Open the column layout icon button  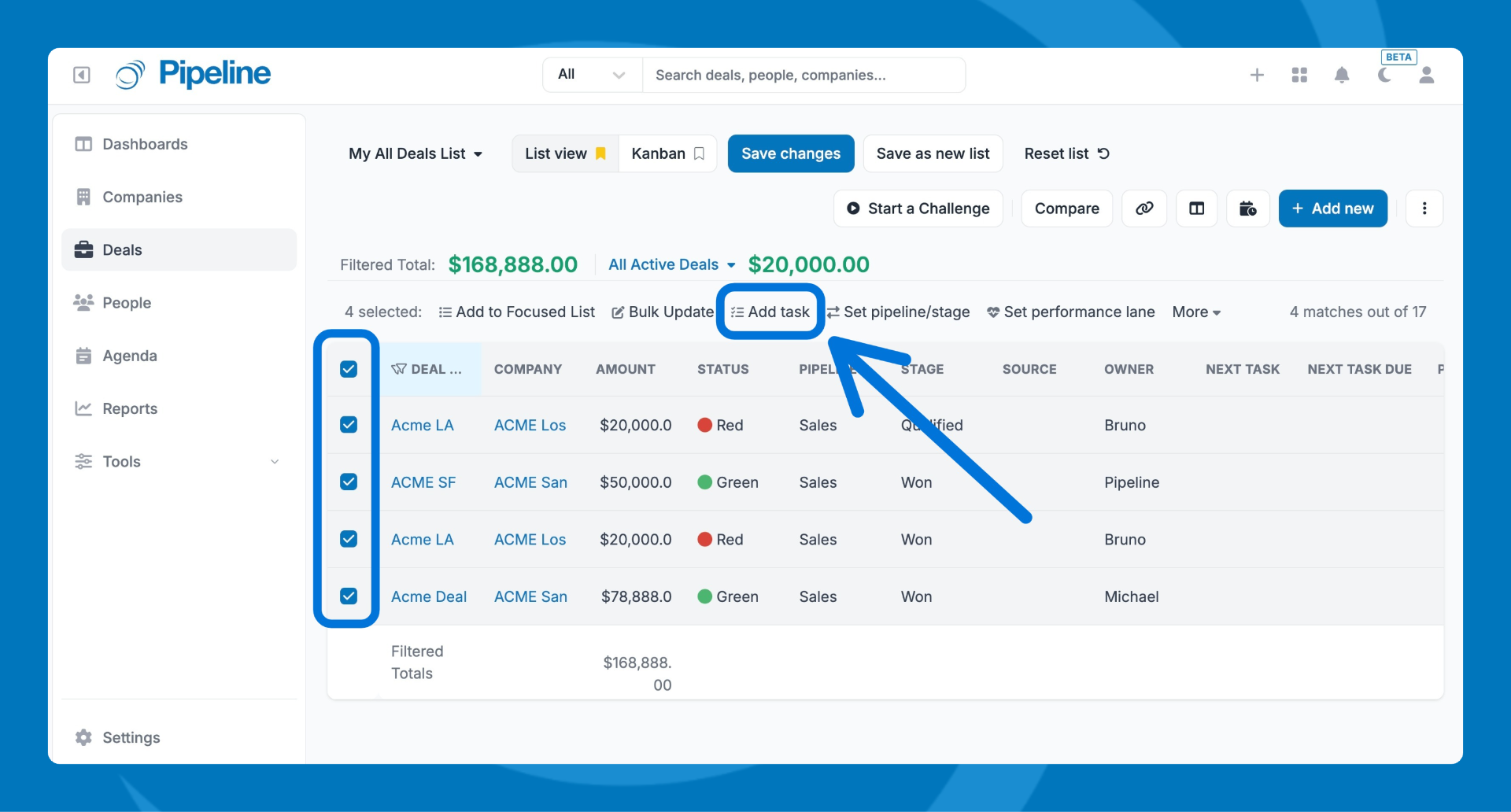pyautogui.click(x=1196, y=209)
